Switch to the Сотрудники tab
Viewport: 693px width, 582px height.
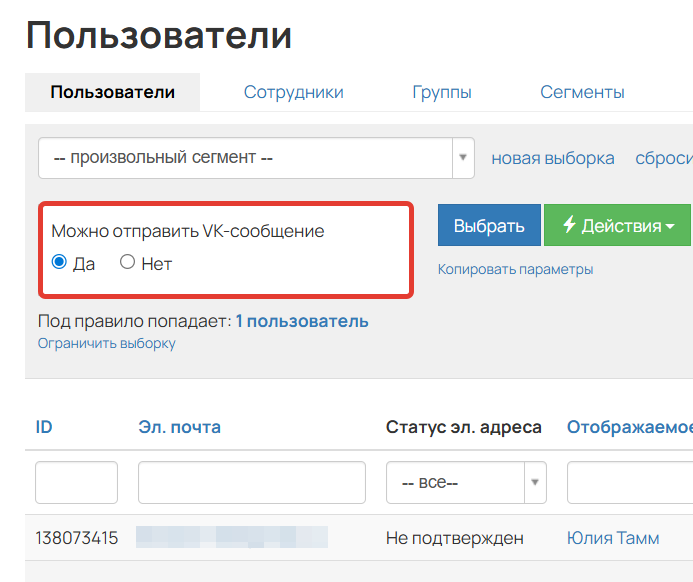point(293,92)
